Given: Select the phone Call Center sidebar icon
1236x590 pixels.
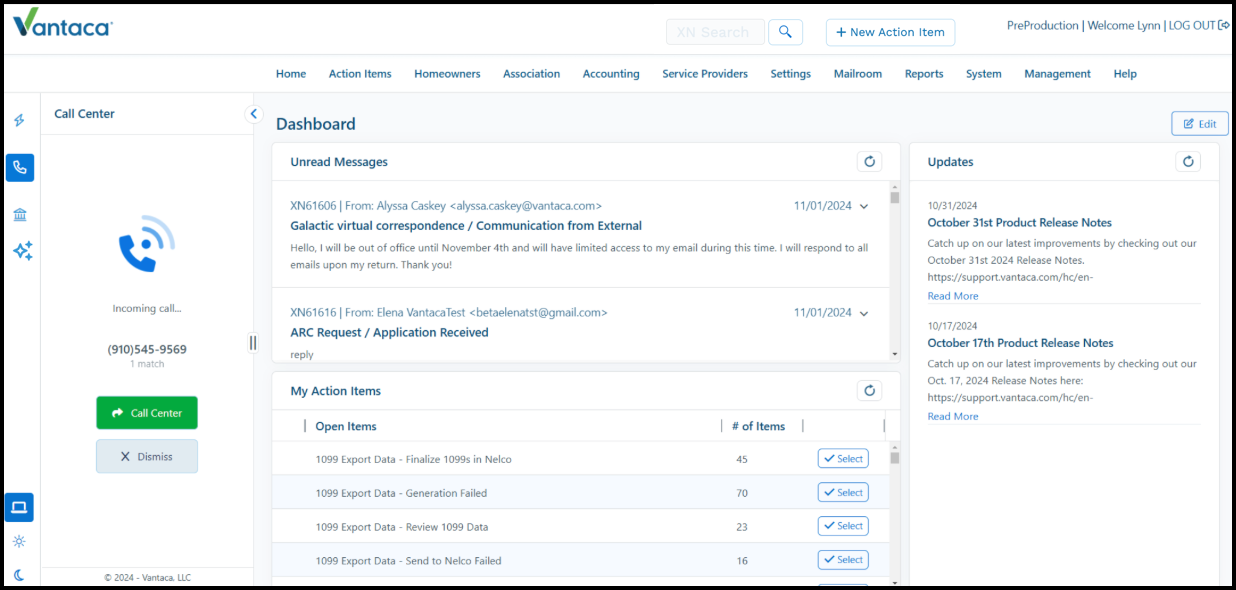Looking at the screenshot, I should point(20,168).
